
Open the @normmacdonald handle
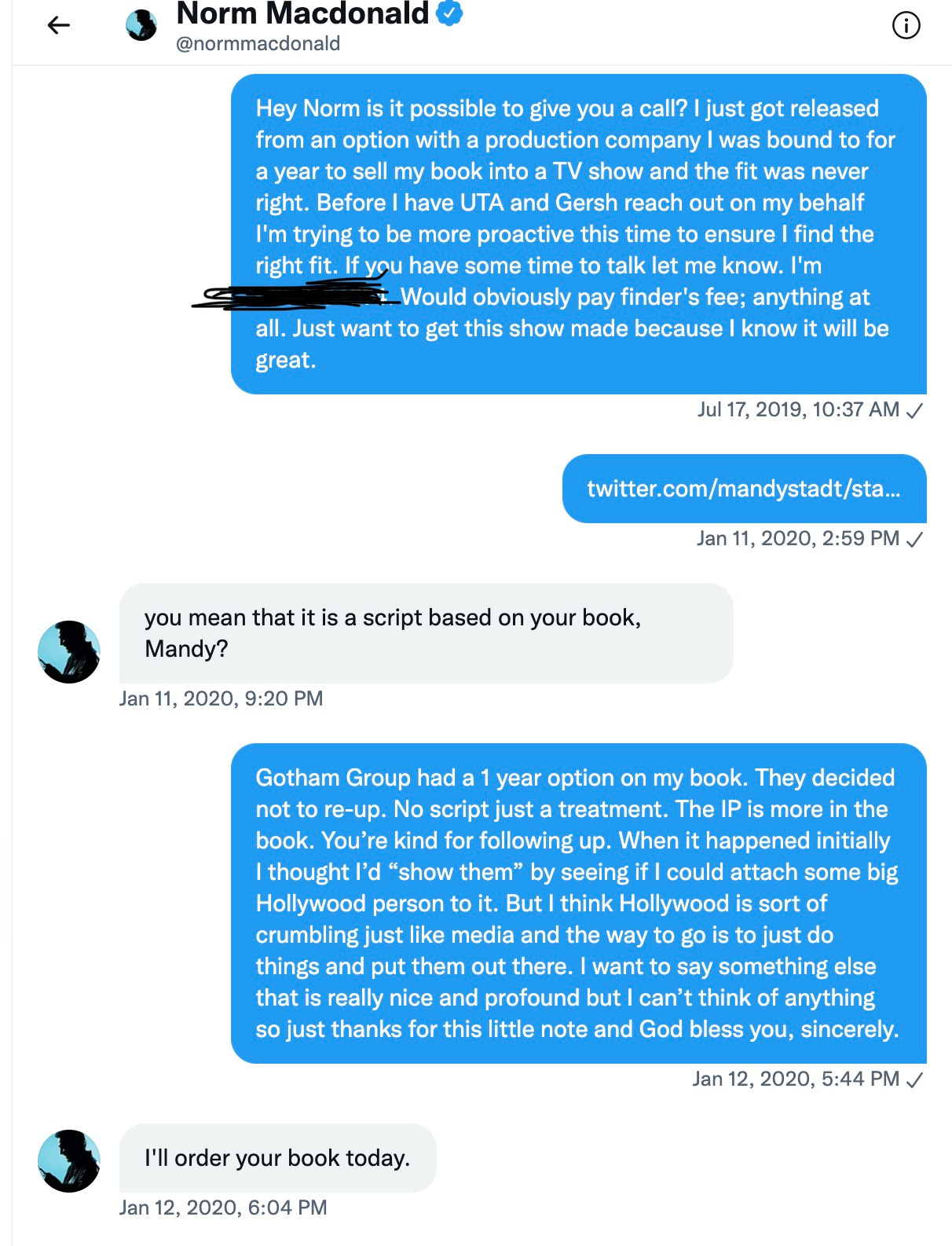pyautogui.click(x=258, y=43)
